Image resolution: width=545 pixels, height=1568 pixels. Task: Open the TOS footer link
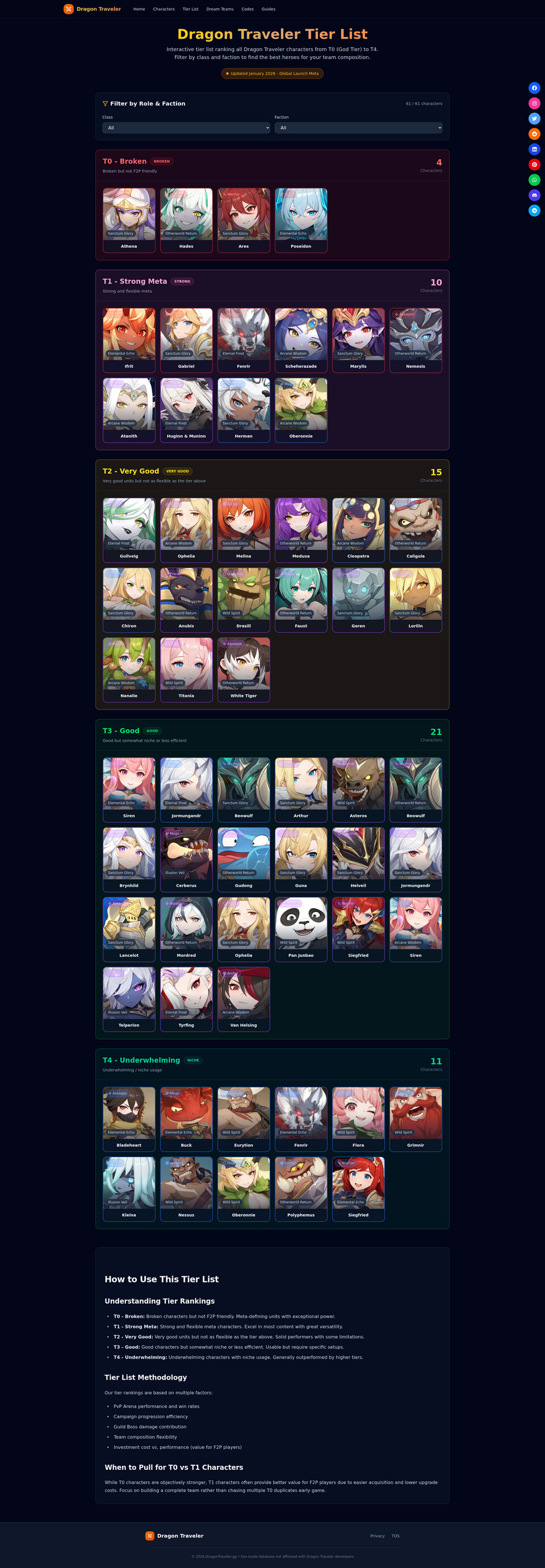tap(396, 1536)
